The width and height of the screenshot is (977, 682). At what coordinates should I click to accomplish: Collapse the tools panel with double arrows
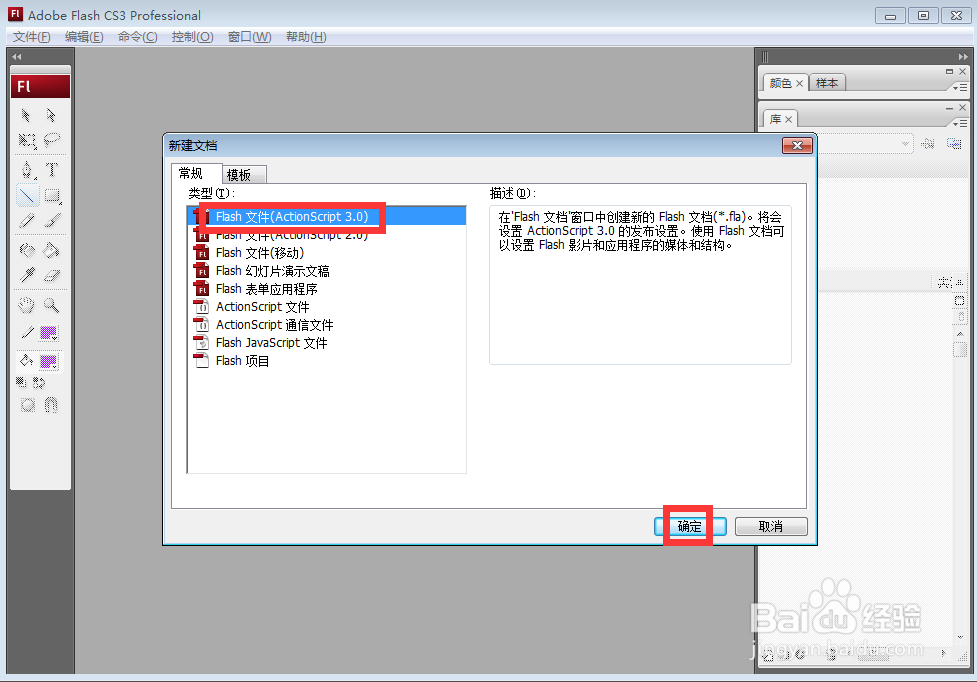17,57
